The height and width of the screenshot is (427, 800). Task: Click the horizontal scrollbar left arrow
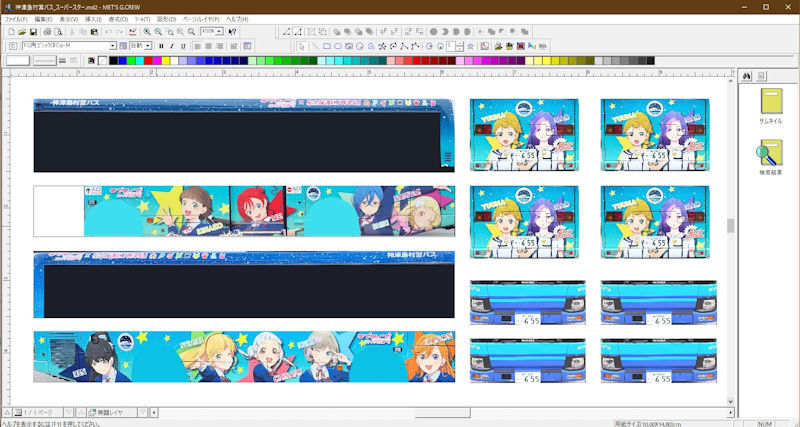(x=154, y=412)
